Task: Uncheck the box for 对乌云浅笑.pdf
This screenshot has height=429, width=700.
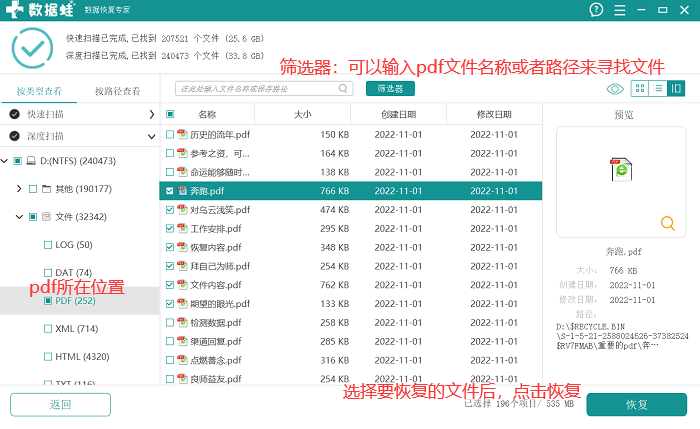Action: click(170, 209)
